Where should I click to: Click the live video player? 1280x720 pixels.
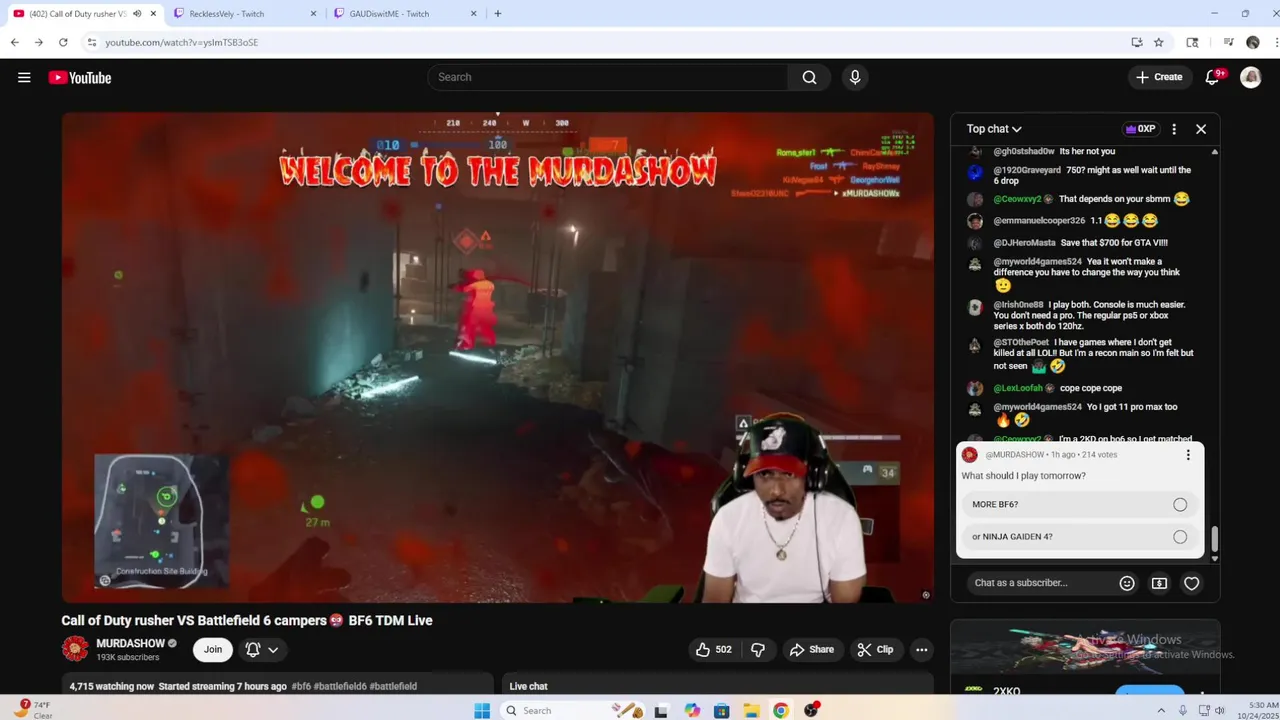tap(498, 358)
